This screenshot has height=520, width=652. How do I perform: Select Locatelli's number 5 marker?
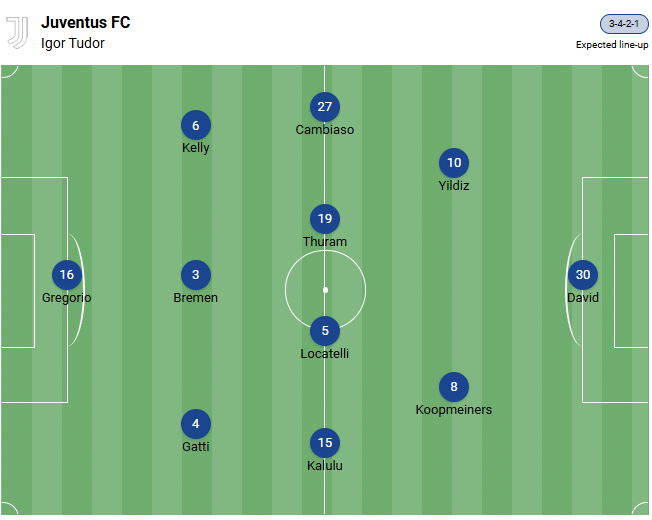pyautogui.click(x=325, y=331)
